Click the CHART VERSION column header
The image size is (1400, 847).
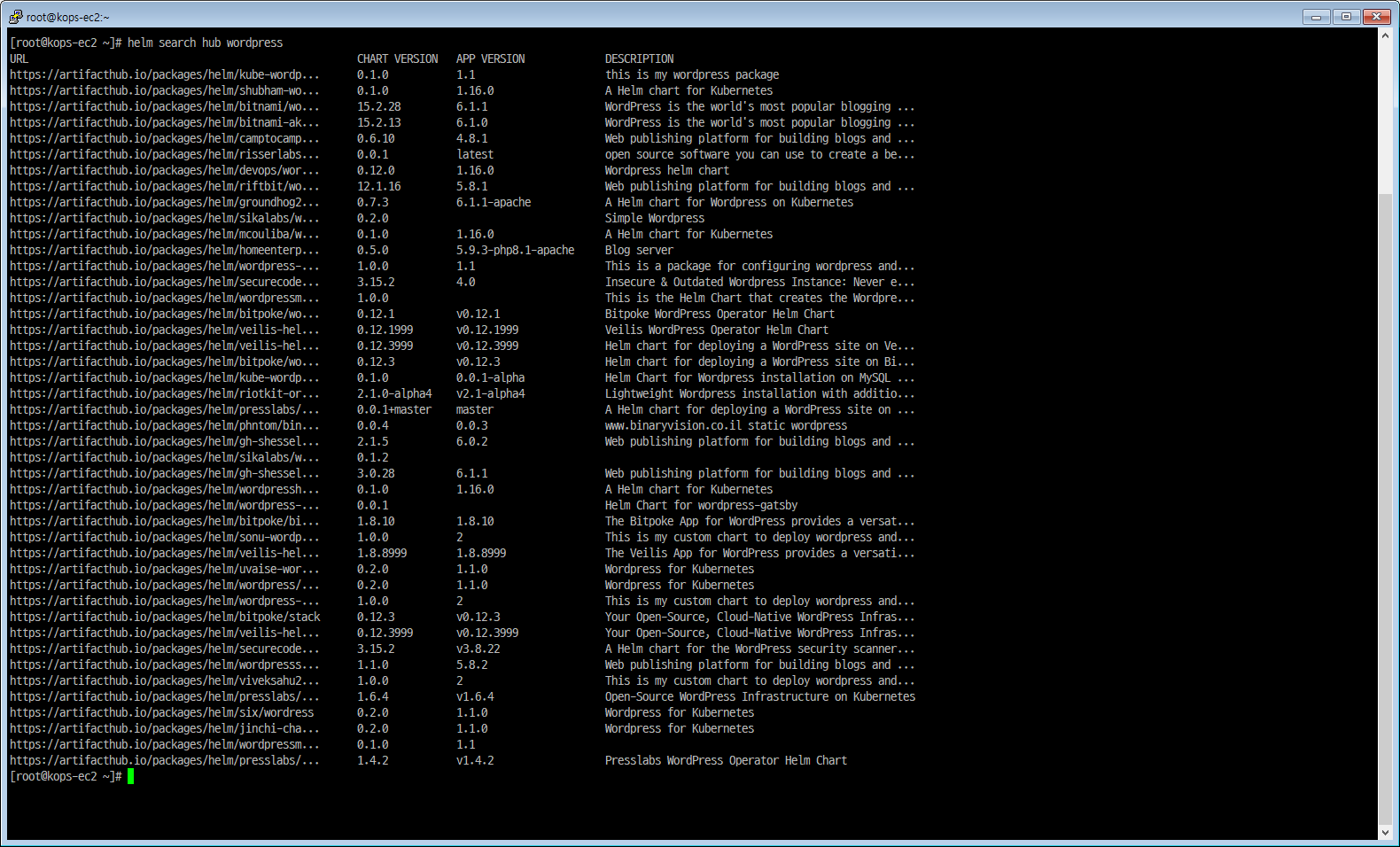397,58
